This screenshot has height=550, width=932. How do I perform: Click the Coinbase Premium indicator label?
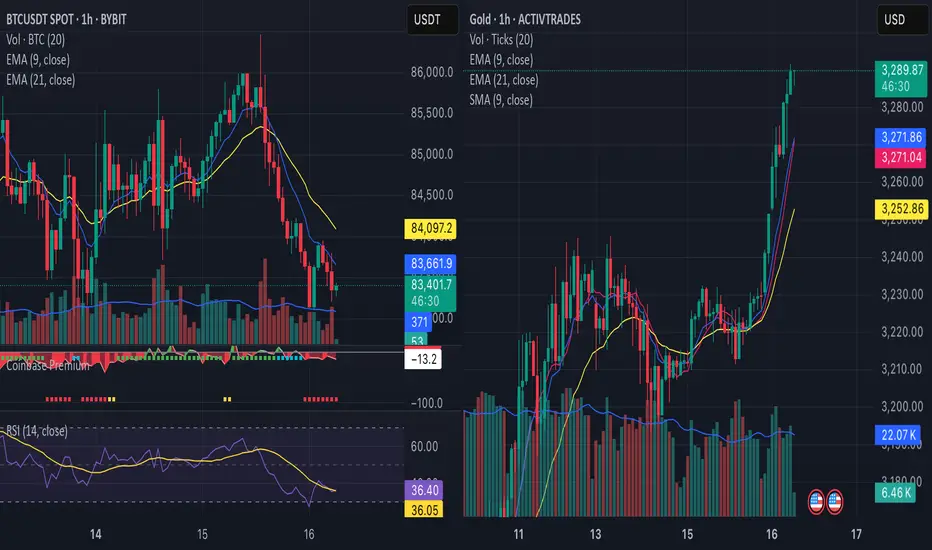(x=48, y=365)
